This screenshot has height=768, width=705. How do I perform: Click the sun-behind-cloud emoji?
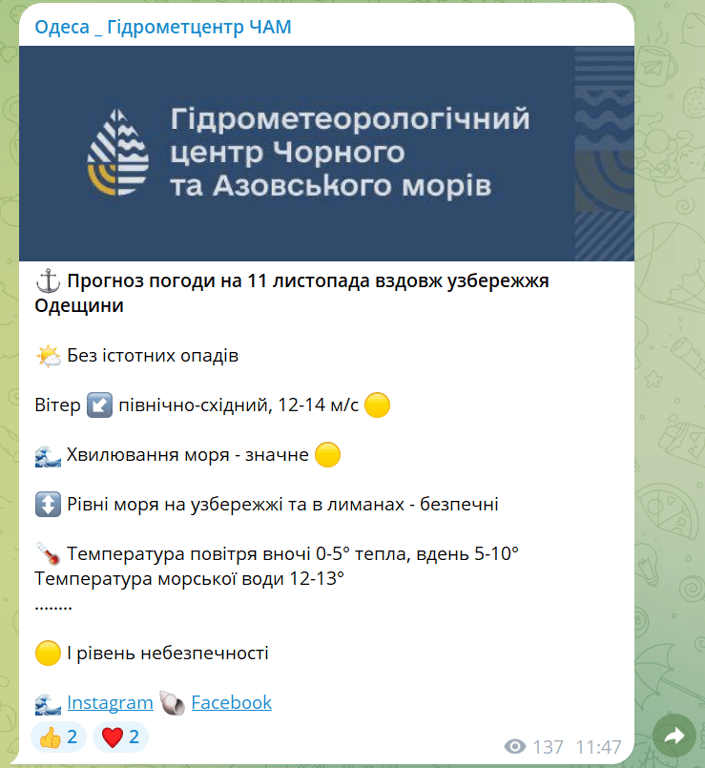coord(48,356)
